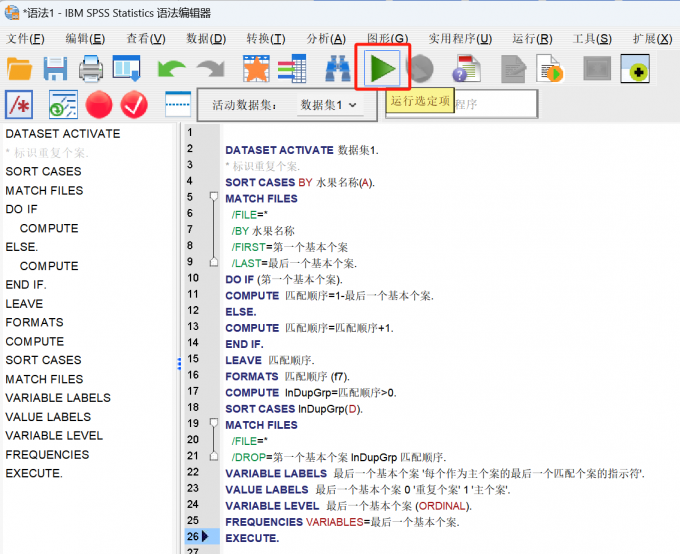Toggle comment selection with the /* icon
The image size is (680, 554).
pyautogui.click(x=19, y=105)
